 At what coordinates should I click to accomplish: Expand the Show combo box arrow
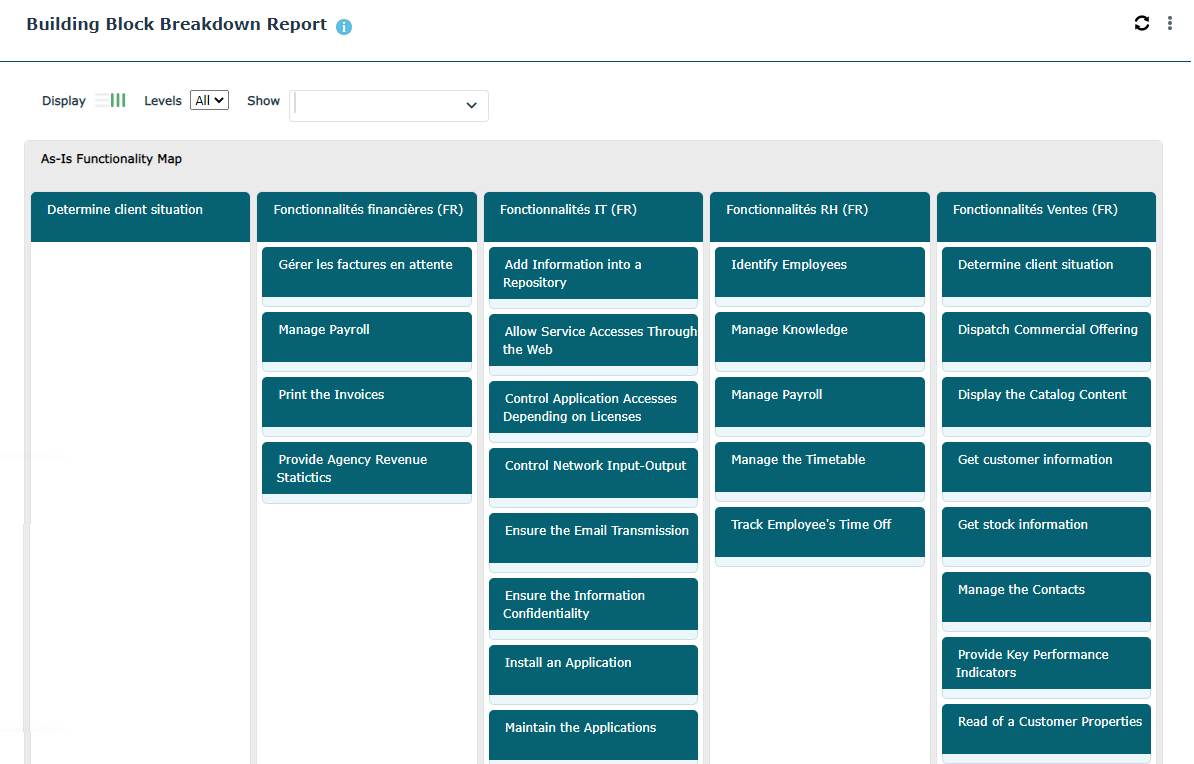[472, 106]
